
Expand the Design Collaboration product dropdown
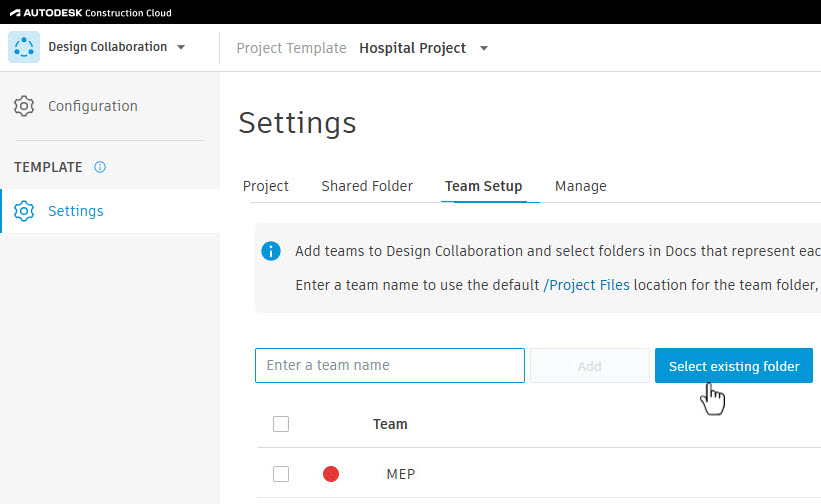(181, 47)
